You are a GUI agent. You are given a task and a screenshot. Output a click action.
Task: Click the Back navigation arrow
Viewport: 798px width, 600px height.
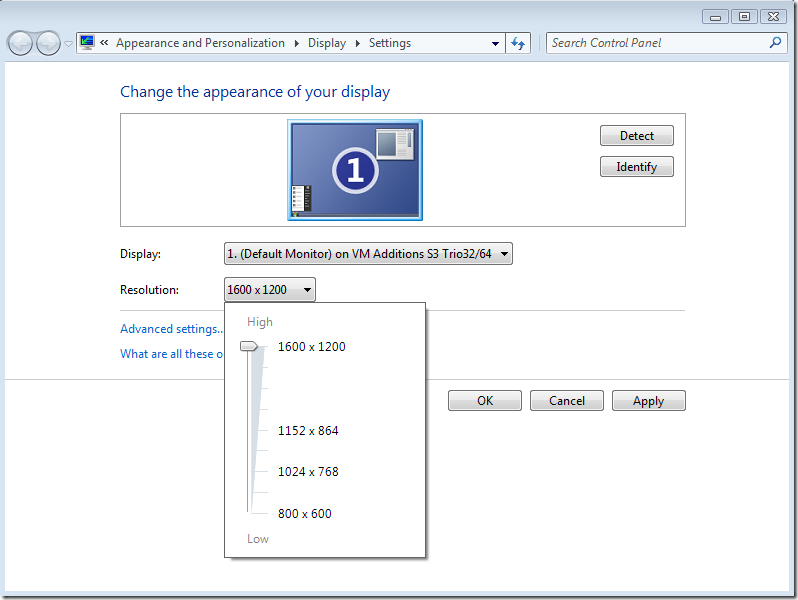(20, 43)
